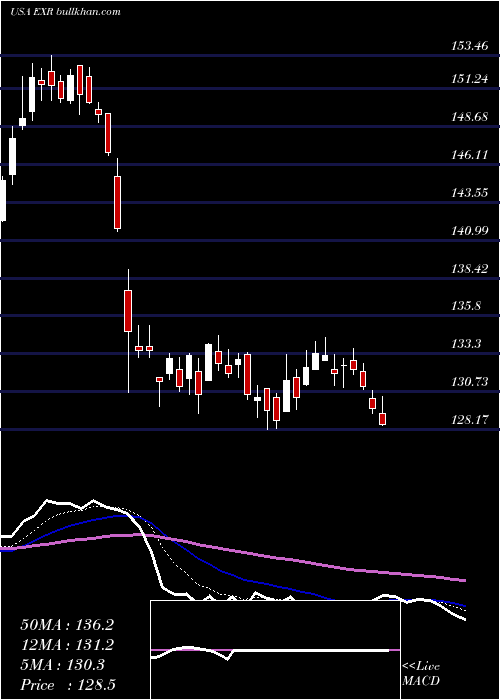Click the Price : 128.5 reading
This screenshot has height=700, width=500.
pos(68,685)
